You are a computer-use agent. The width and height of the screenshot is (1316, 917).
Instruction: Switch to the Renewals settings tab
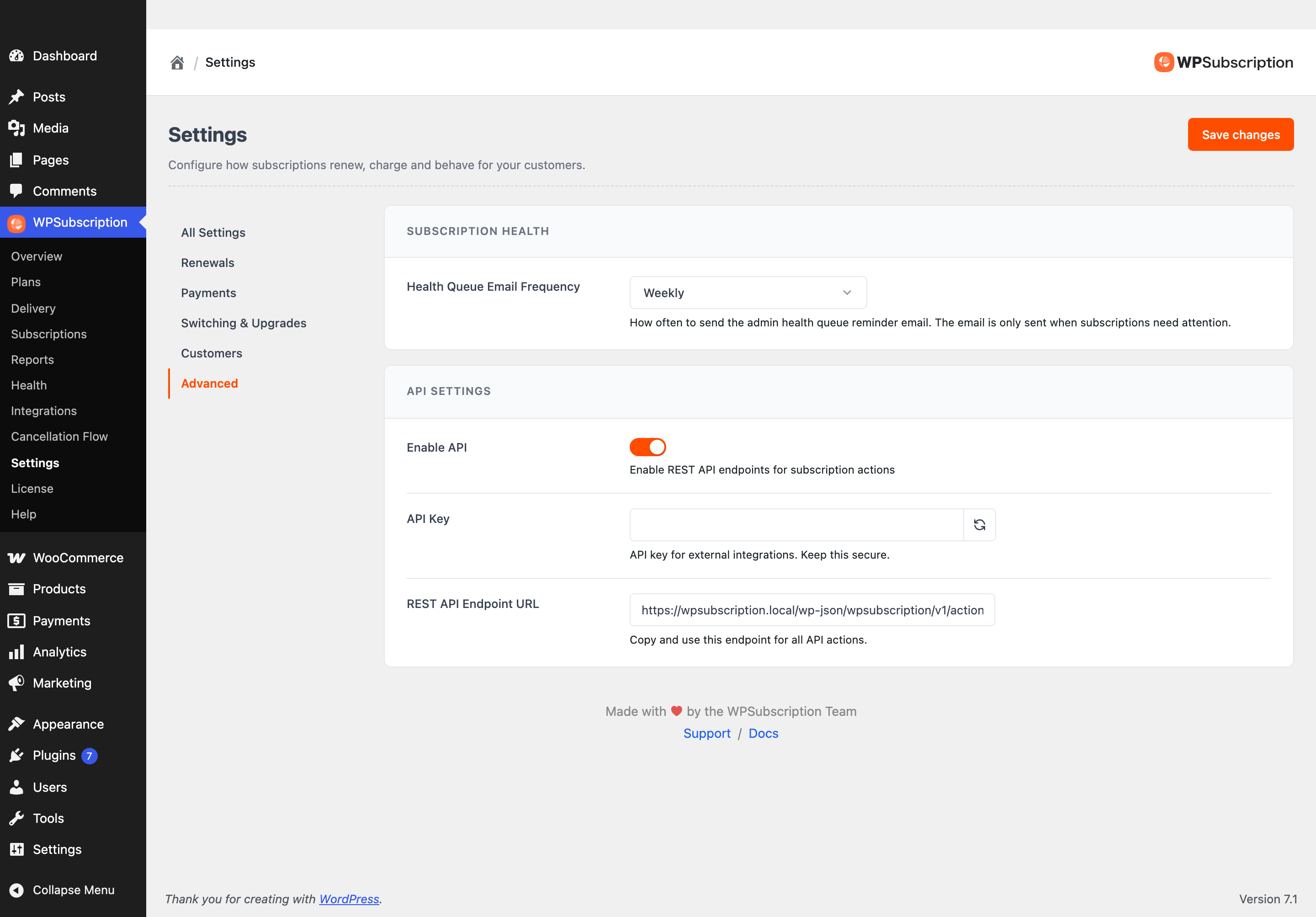pos(207,263)
